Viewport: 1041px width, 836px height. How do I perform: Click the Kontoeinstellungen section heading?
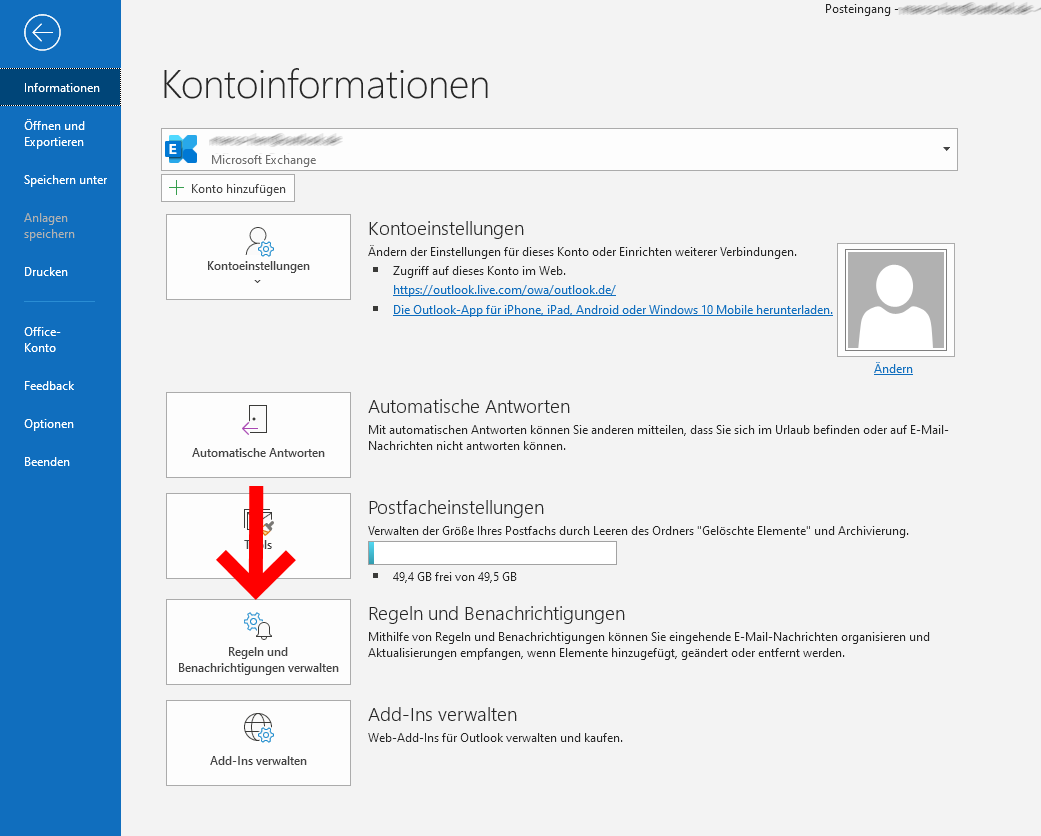pos(446,228)
